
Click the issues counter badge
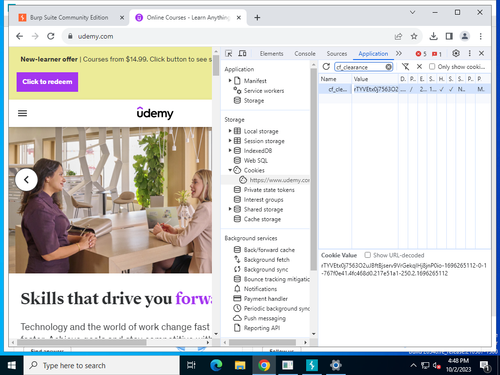437,54
